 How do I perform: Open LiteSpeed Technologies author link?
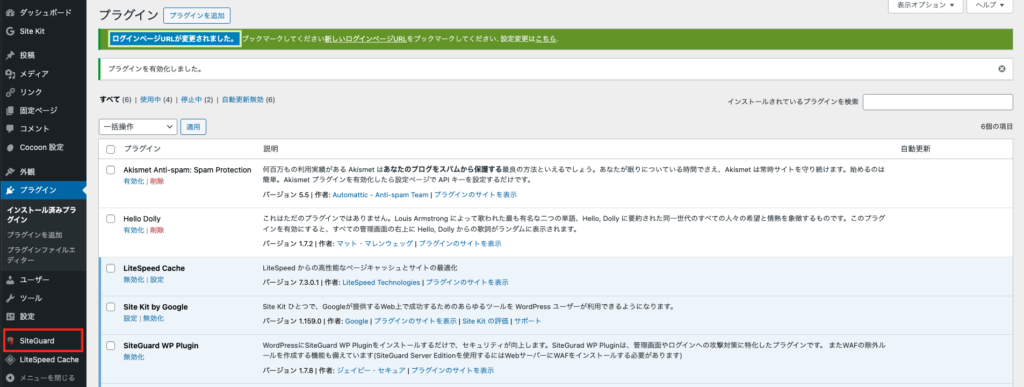[381, 283]
